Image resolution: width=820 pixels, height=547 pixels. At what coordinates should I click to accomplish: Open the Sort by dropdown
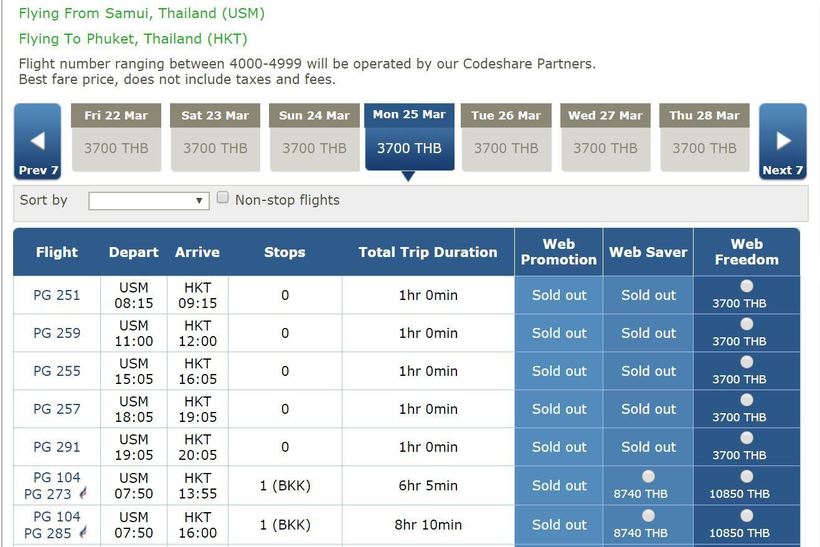tap(148, 201)
